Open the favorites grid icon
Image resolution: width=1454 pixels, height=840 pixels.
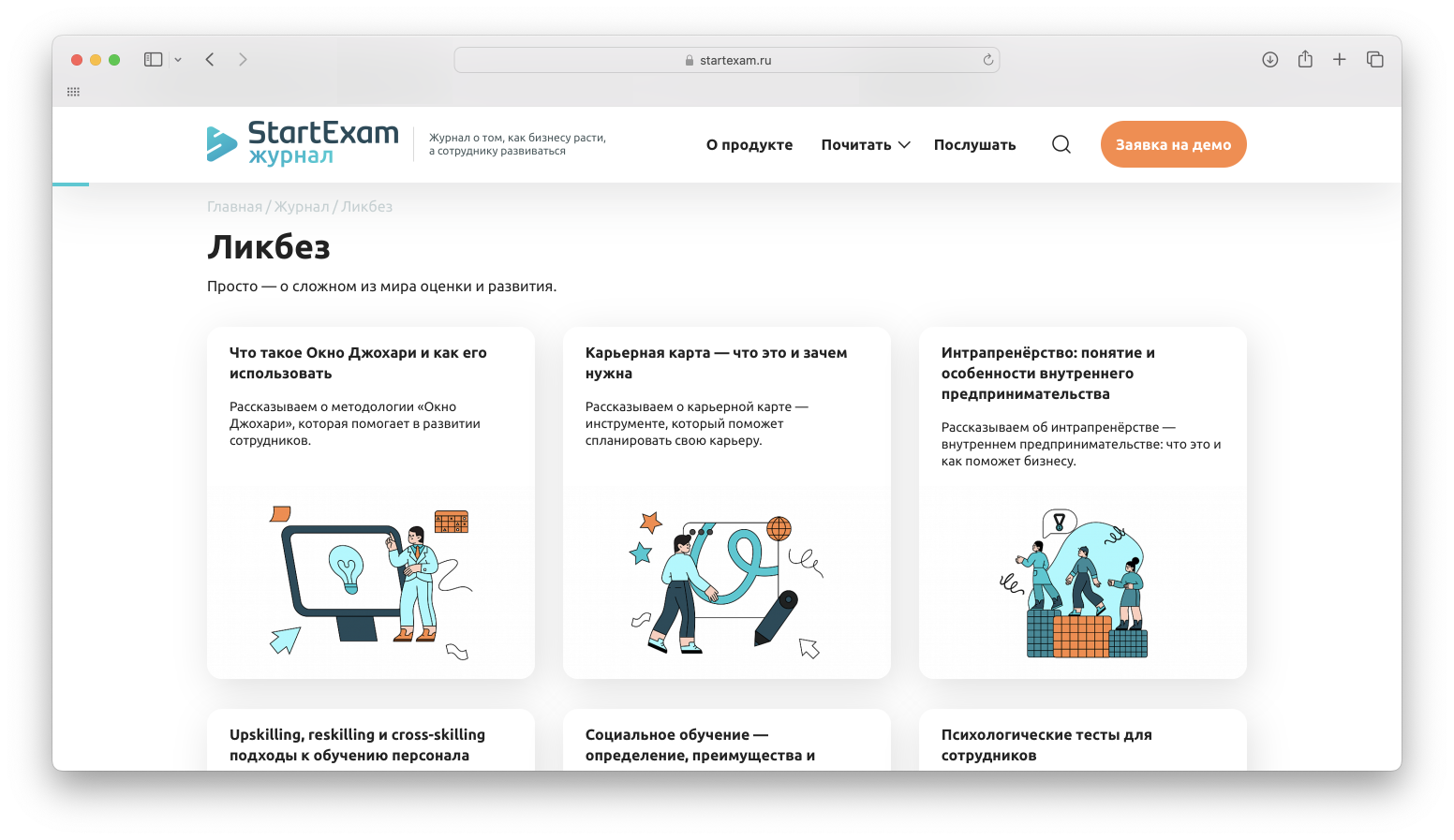coord(73,92)
